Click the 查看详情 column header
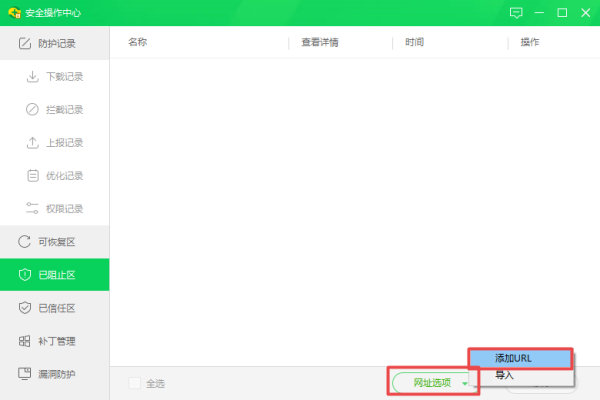Viewport: 600px width, 400px height. (x=320, y=42)
